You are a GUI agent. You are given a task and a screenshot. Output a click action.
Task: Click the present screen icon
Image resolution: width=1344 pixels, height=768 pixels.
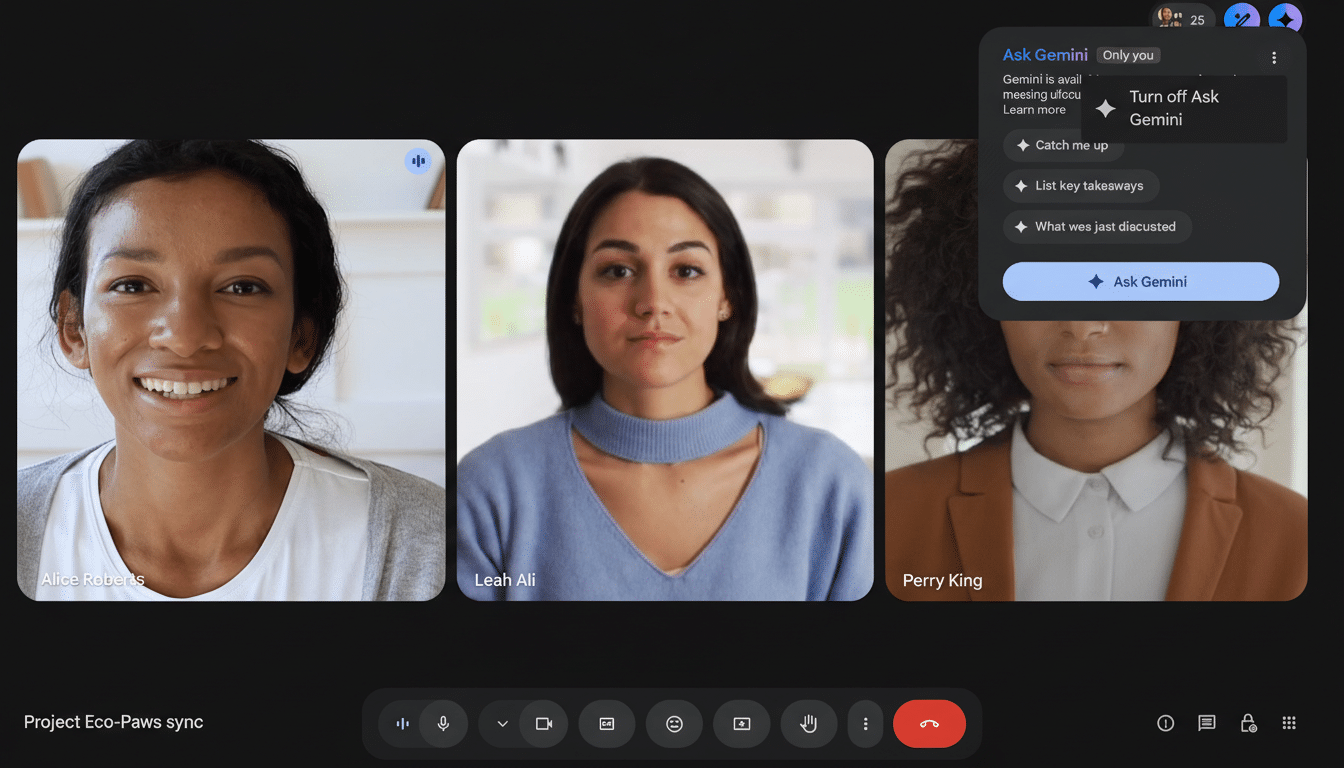click(x=741, y=723)
